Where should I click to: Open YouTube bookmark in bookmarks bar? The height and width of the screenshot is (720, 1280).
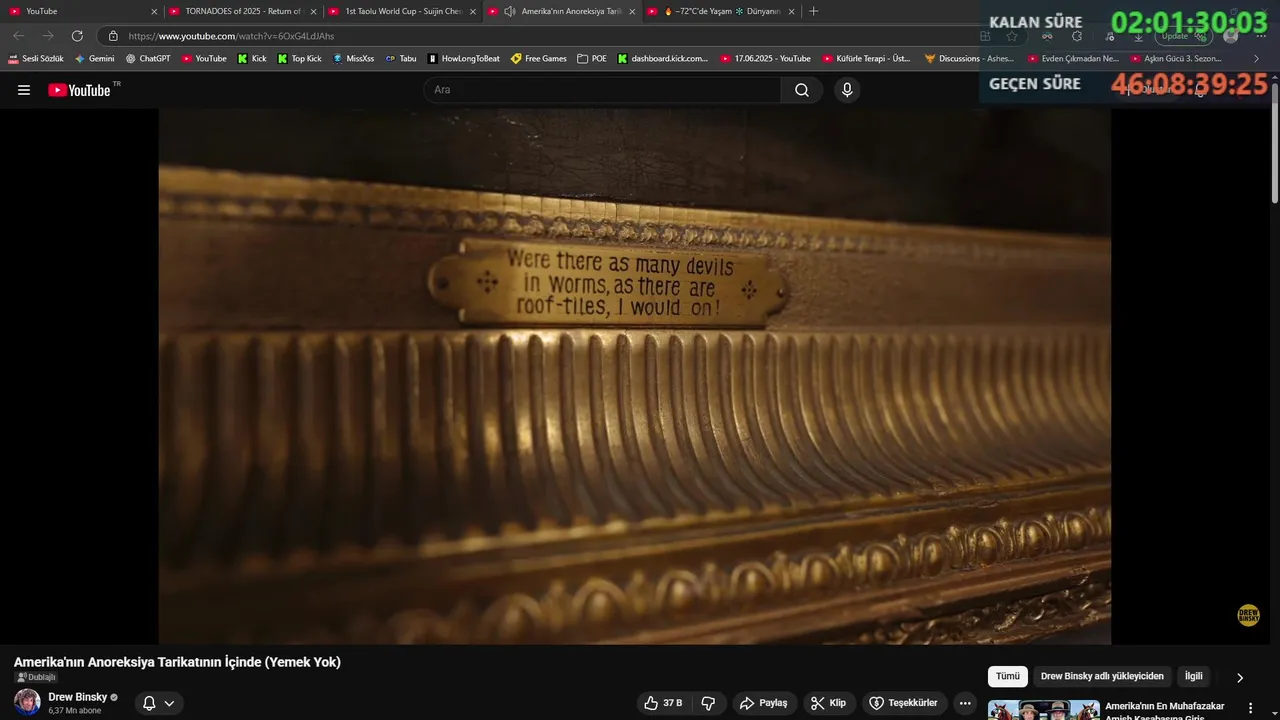coord(204,58)
